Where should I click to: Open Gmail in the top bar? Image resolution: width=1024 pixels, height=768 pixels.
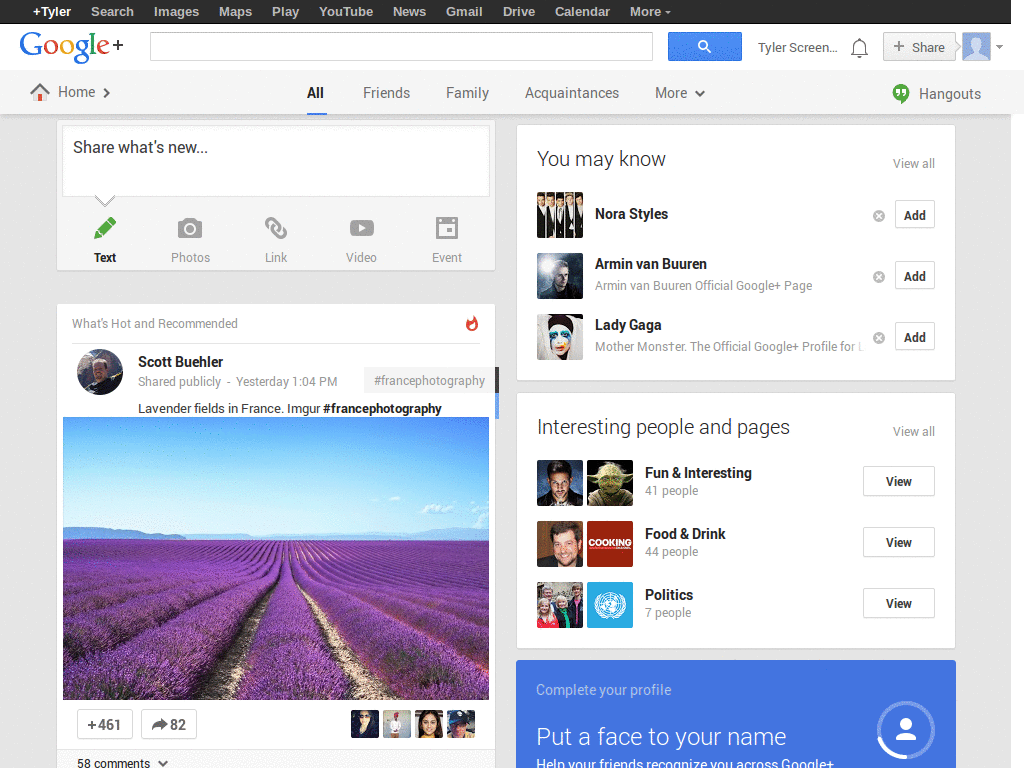tap(464, 12)
